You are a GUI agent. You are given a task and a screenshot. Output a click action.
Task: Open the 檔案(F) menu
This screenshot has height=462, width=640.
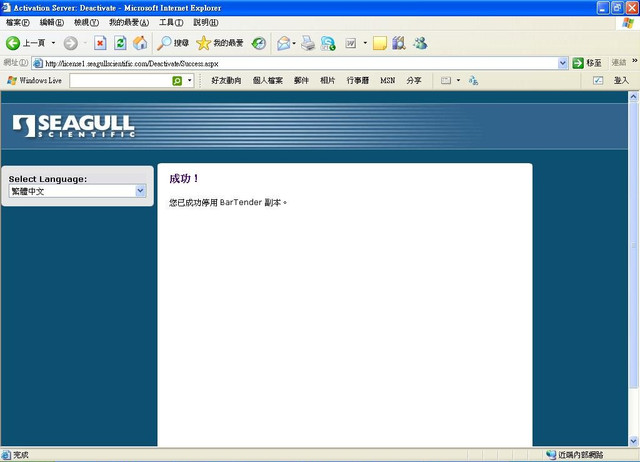click(18, 22)
